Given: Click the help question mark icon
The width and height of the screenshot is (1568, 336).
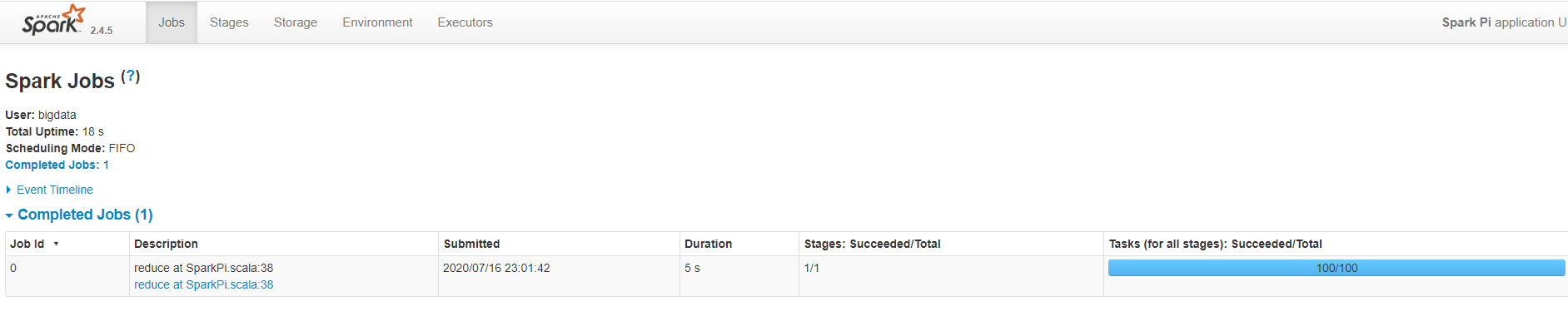Looking at the screenshot, I should click(x=131, y=76).
